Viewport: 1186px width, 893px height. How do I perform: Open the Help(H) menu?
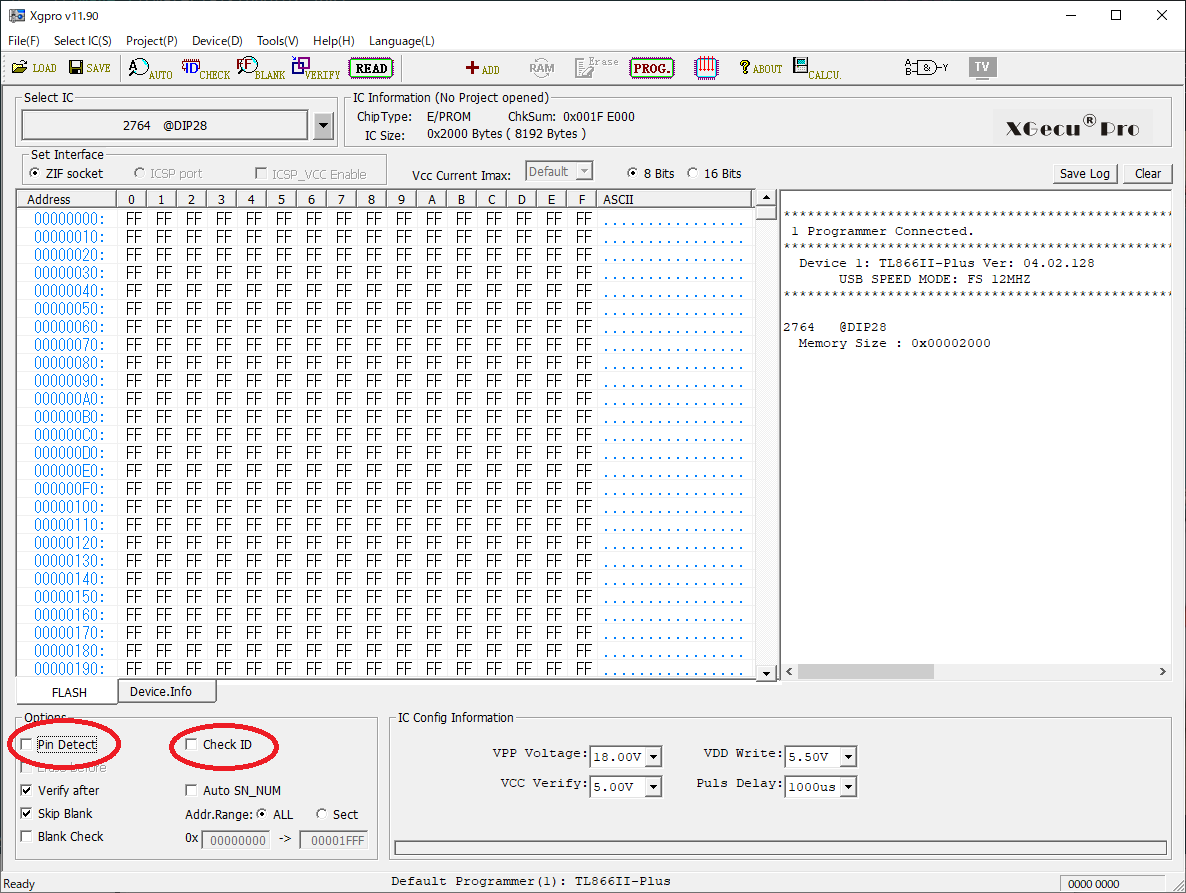[x=334, y=41]
